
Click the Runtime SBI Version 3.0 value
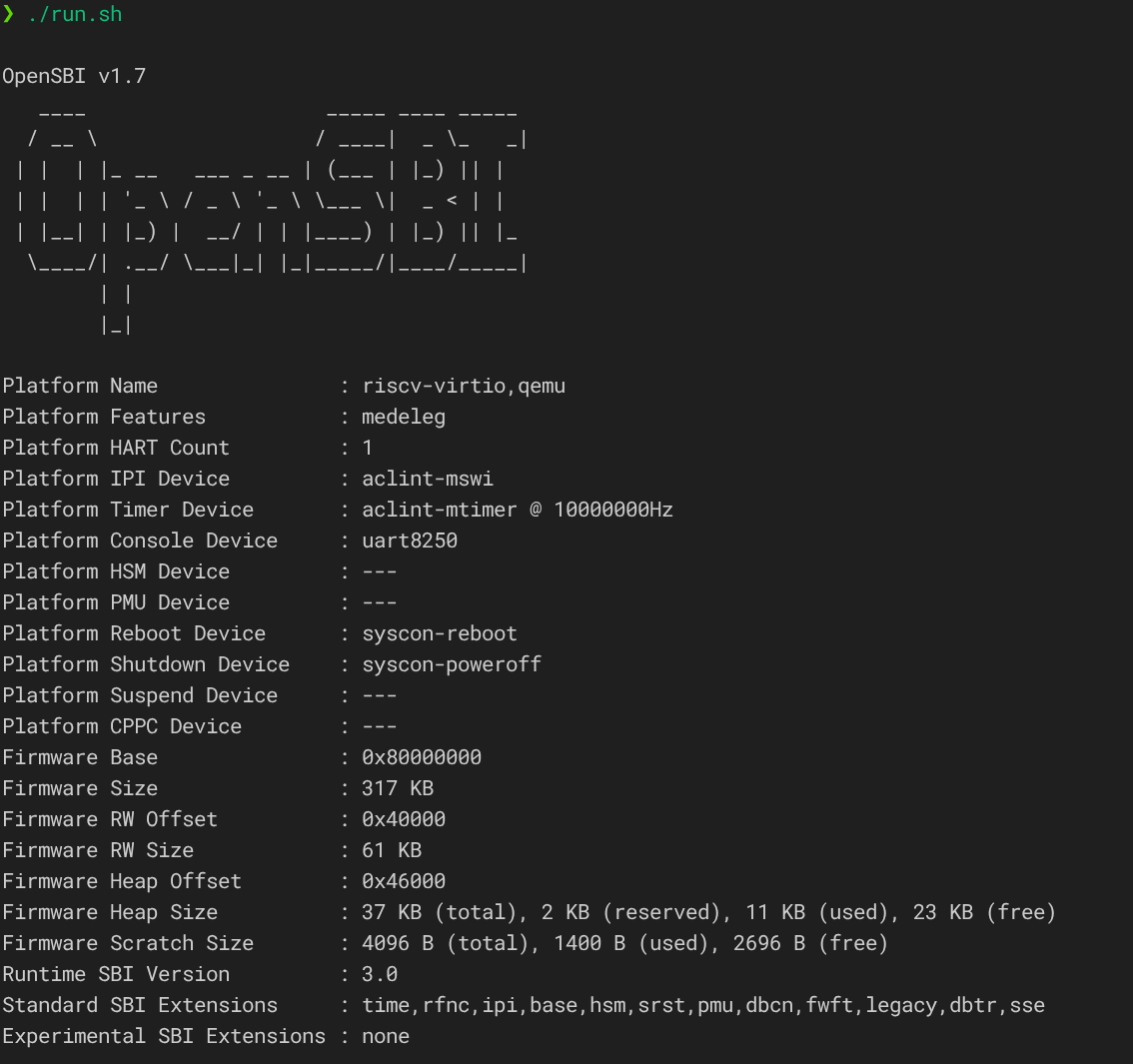pyautogui.click(x=380, y=974)
